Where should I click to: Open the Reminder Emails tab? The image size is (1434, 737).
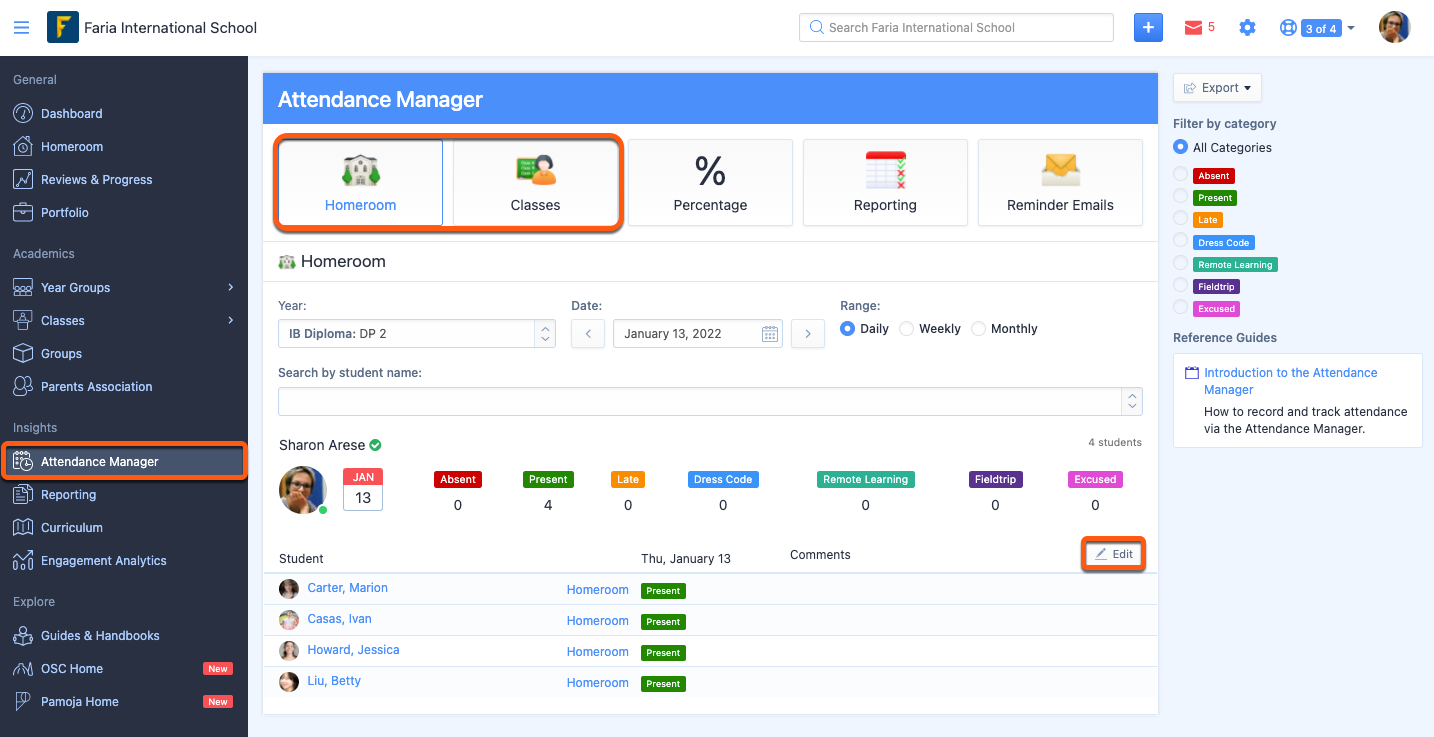click(x=1060, y=182)
